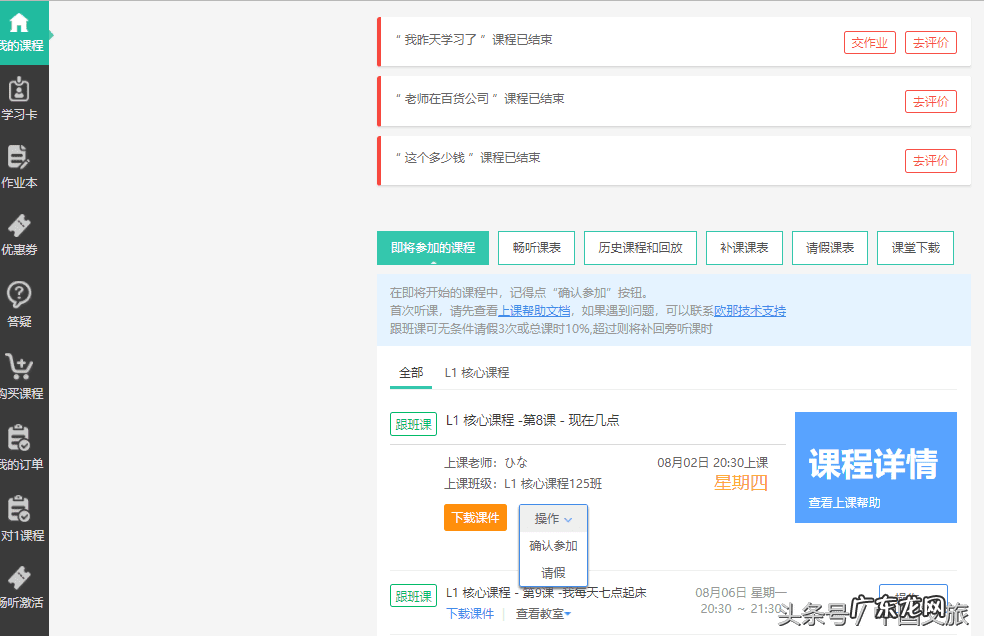984x636 pixels.
Task: Select the 学习卡 sidebar icon
Action: pyautogui.click(x=23, y=96)
